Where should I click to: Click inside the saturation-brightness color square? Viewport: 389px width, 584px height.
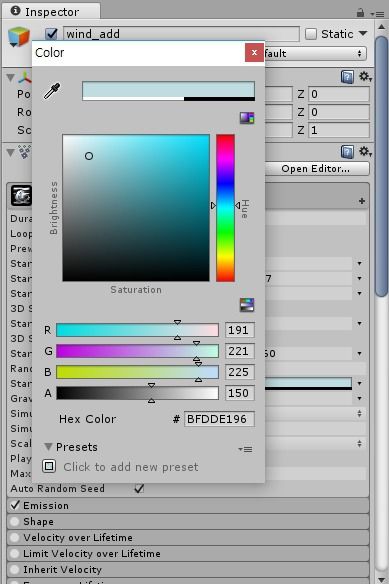pos(136,208)
